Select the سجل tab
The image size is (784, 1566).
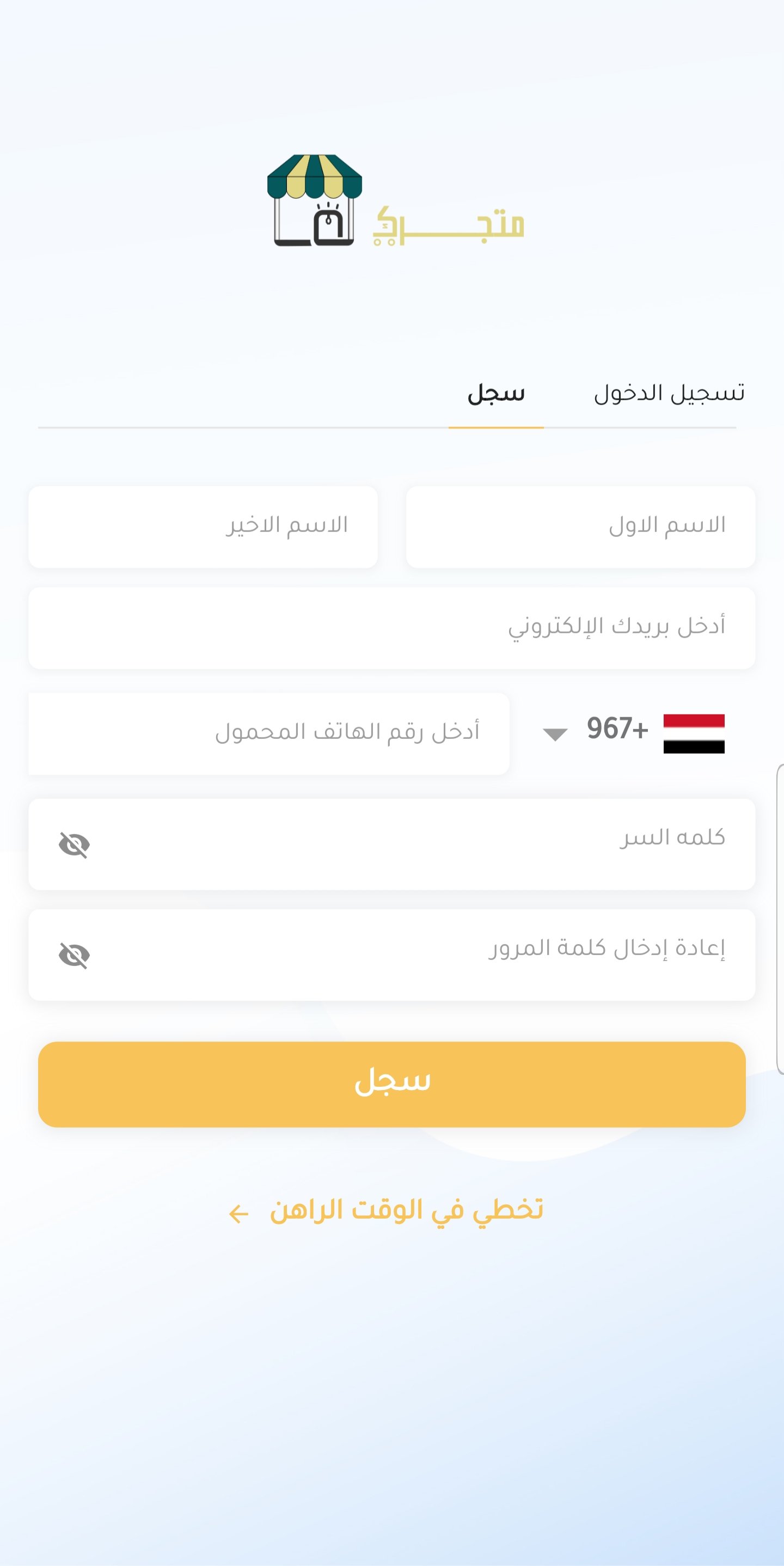tap(496, 393)
